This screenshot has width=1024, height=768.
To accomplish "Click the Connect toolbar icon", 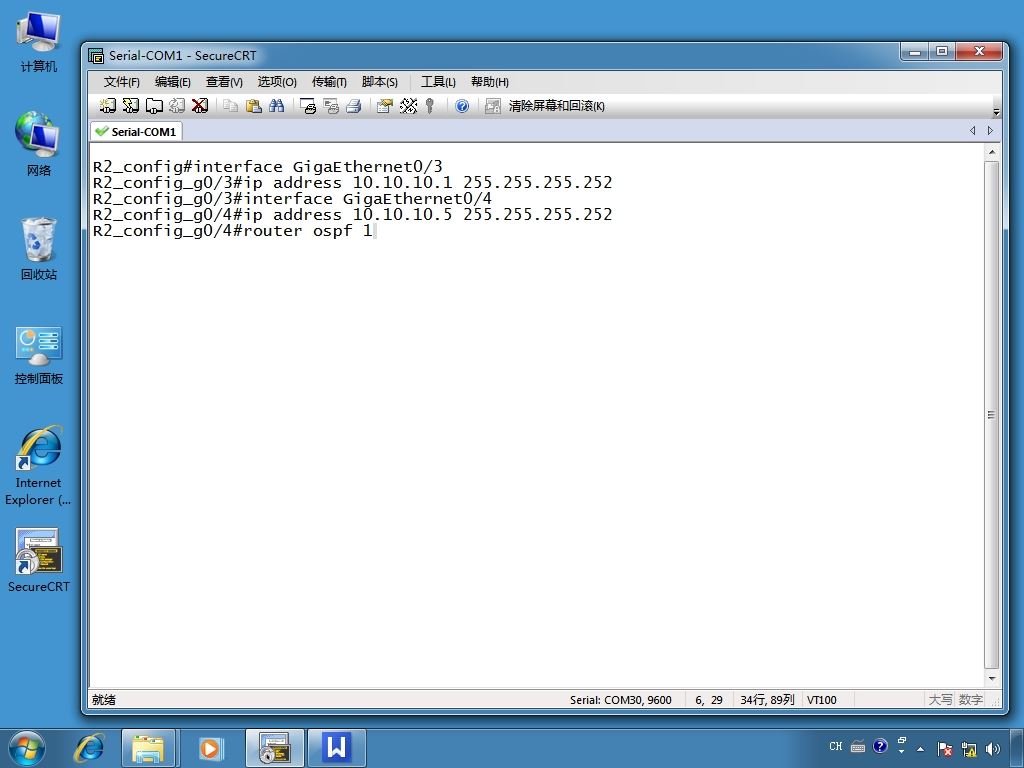I will pyautogui.click(x=108, y=106).
